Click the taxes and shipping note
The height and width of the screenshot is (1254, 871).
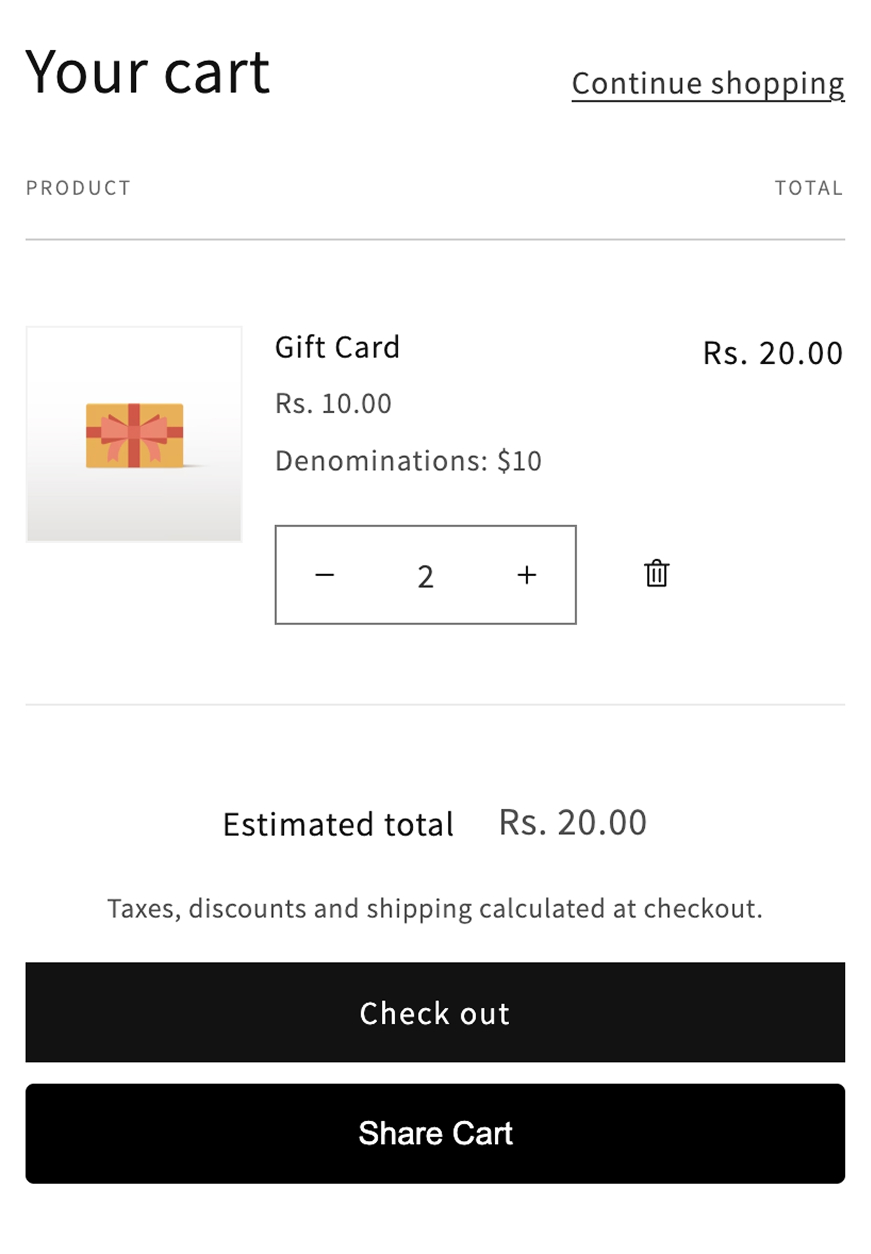pyautogui.click(x=435, y=909)
